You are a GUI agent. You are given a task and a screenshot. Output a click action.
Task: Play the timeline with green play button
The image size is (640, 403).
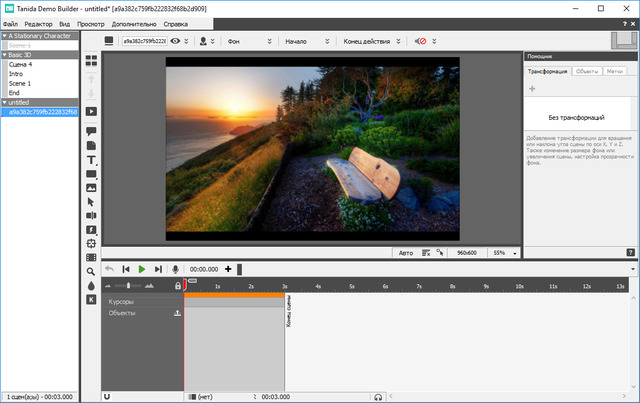[142, 269]
